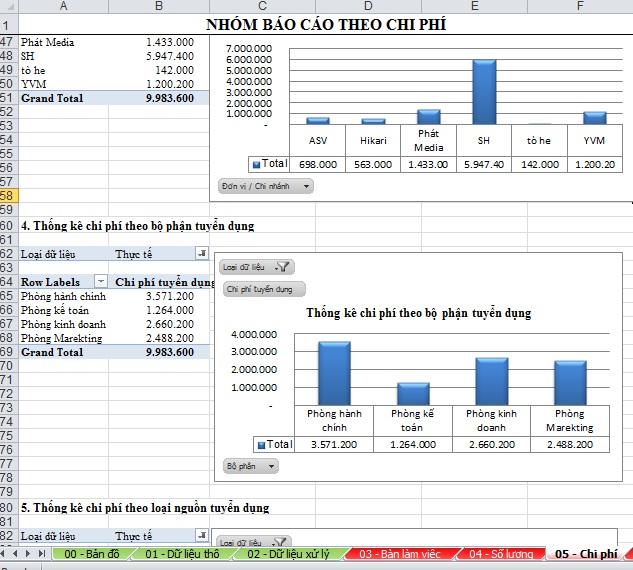The height and width of the screenshot is (570, 633).
Task: Open the 'Đơn vị / Chi nhánh' chart dropdown
Action: click(265, 185)
